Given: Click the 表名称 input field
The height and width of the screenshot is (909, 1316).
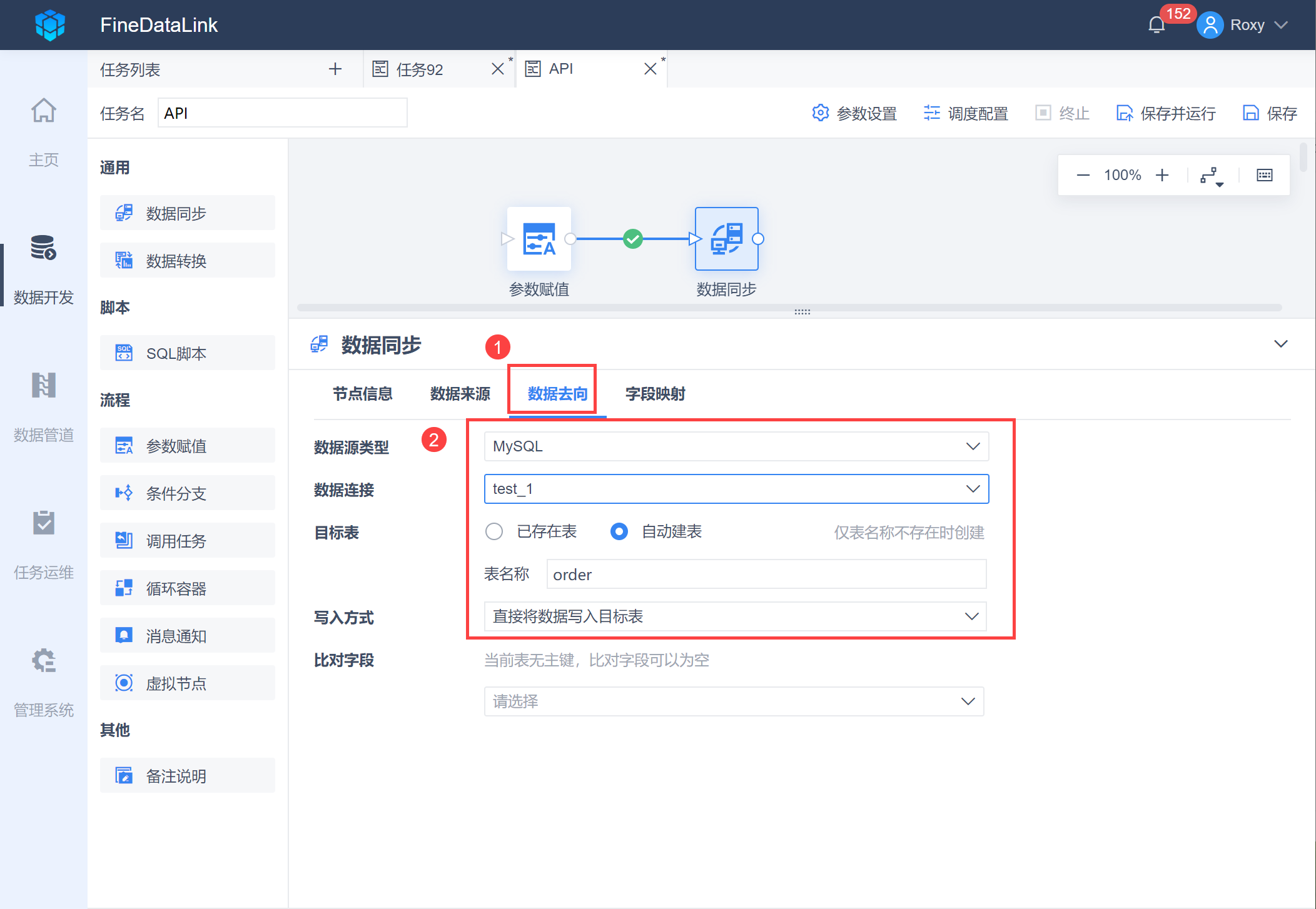Looking at the screenshot, I should pyautogui.click(x=766, y=574).
